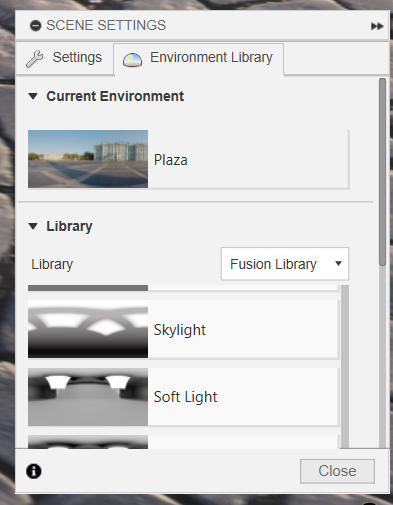Select the Soft Light list entry label

(185, 397)
